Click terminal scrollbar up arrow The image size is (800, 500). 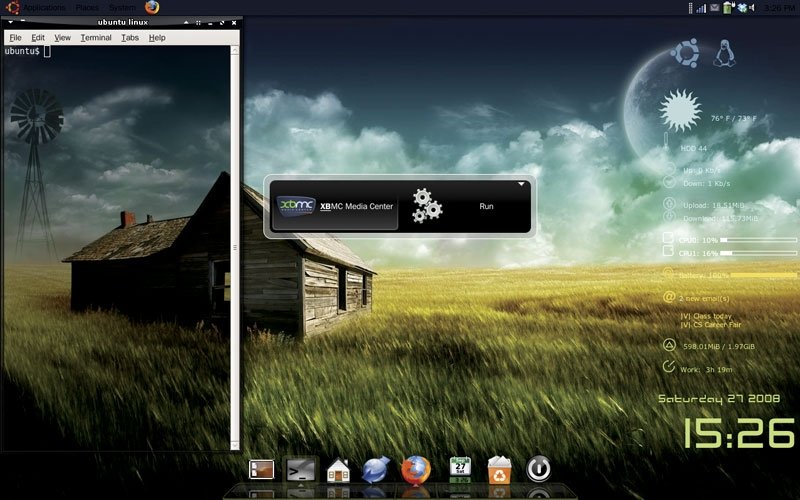(x=235, y=51)
